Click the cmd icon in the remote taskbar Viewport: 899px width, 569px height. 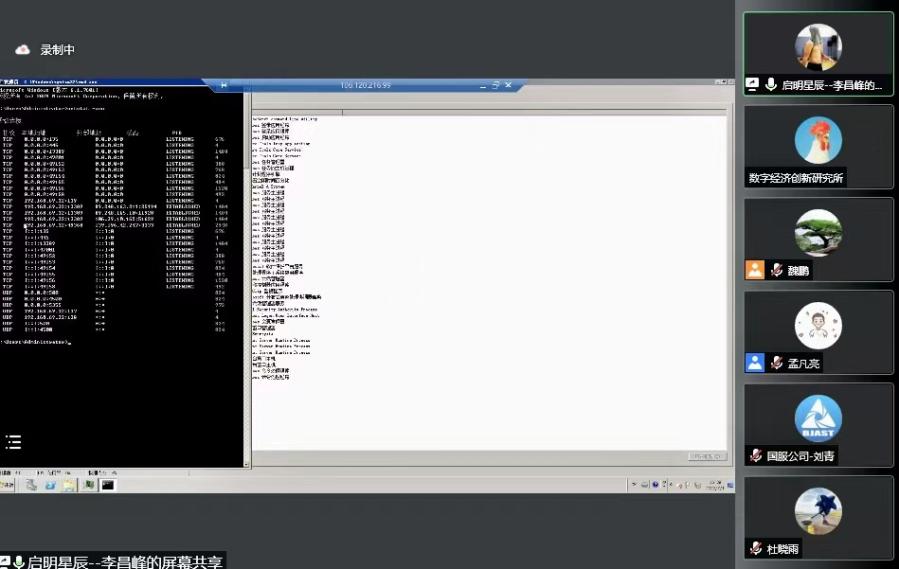point(107,485)
